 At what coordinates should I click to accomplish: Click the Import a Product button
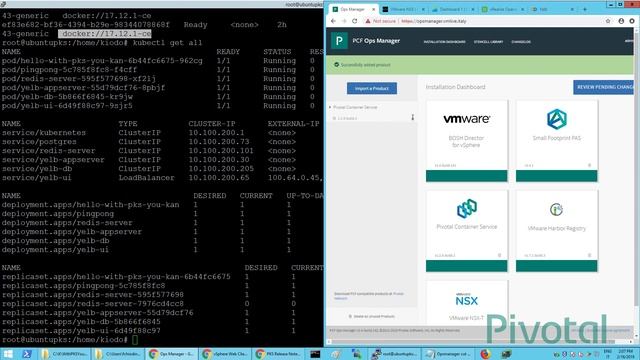click(x=372, y=89)
